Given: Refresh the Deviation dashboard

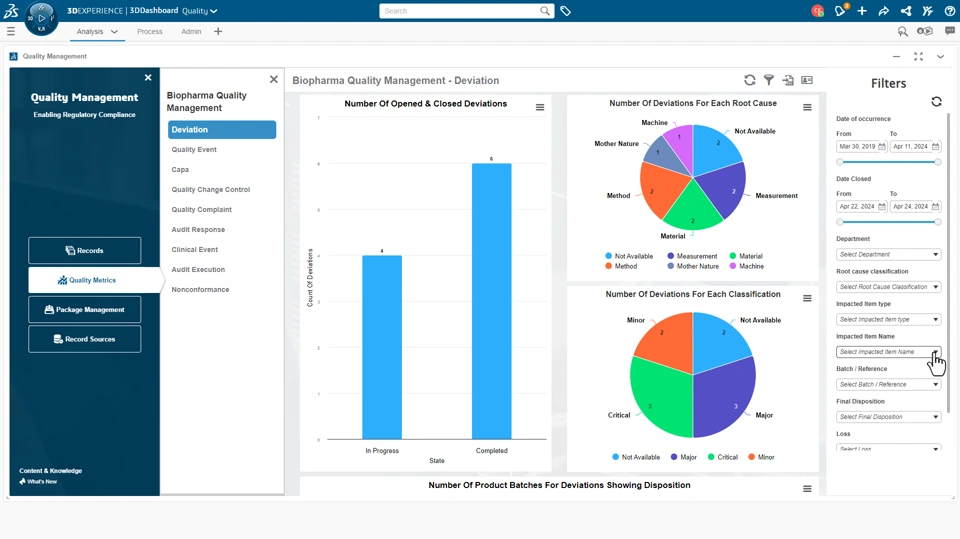Looking at the screenshot, I should [x=749, y=80].
